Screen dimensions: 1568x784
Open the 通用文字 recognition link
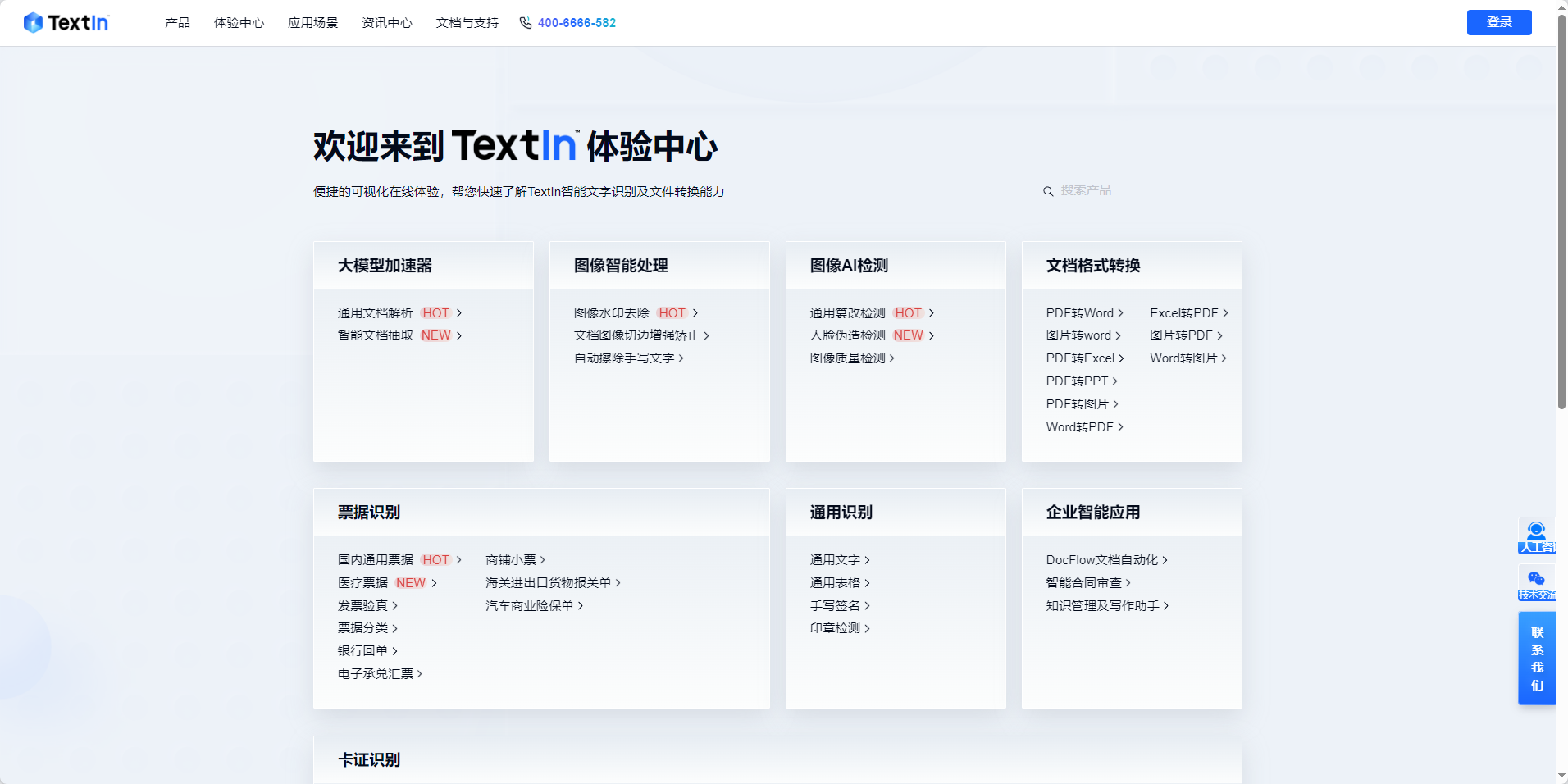(x=835, y=559)
